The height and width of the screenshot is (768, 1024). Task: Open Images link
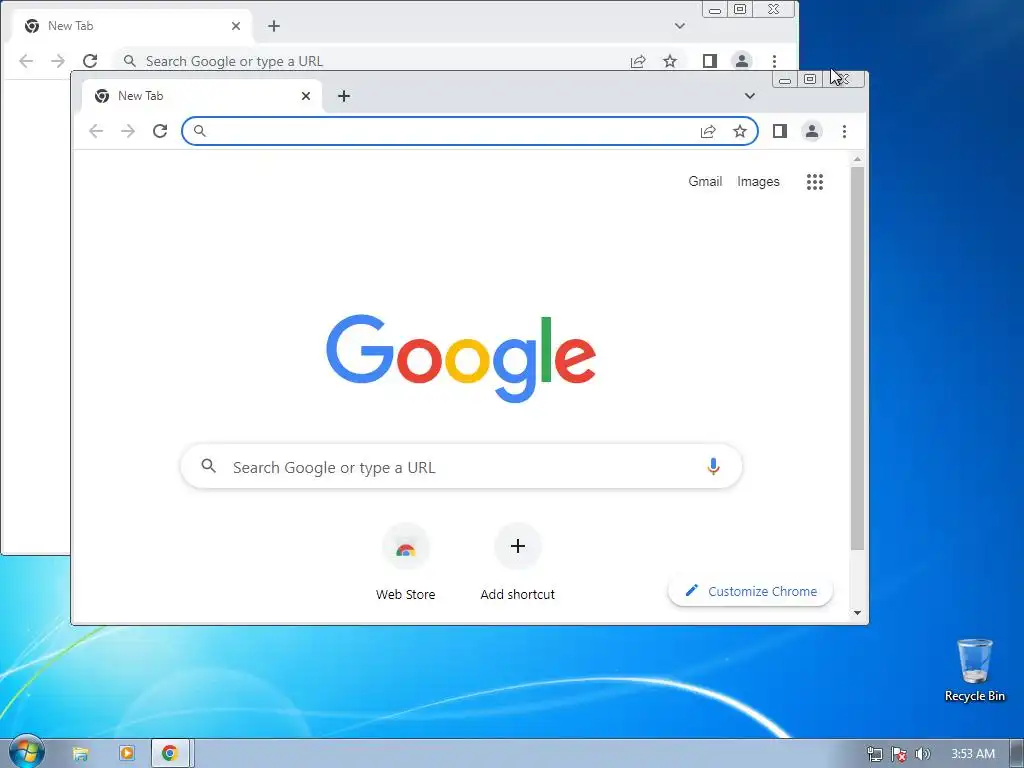pyautogui.click(x=758, y=182)
